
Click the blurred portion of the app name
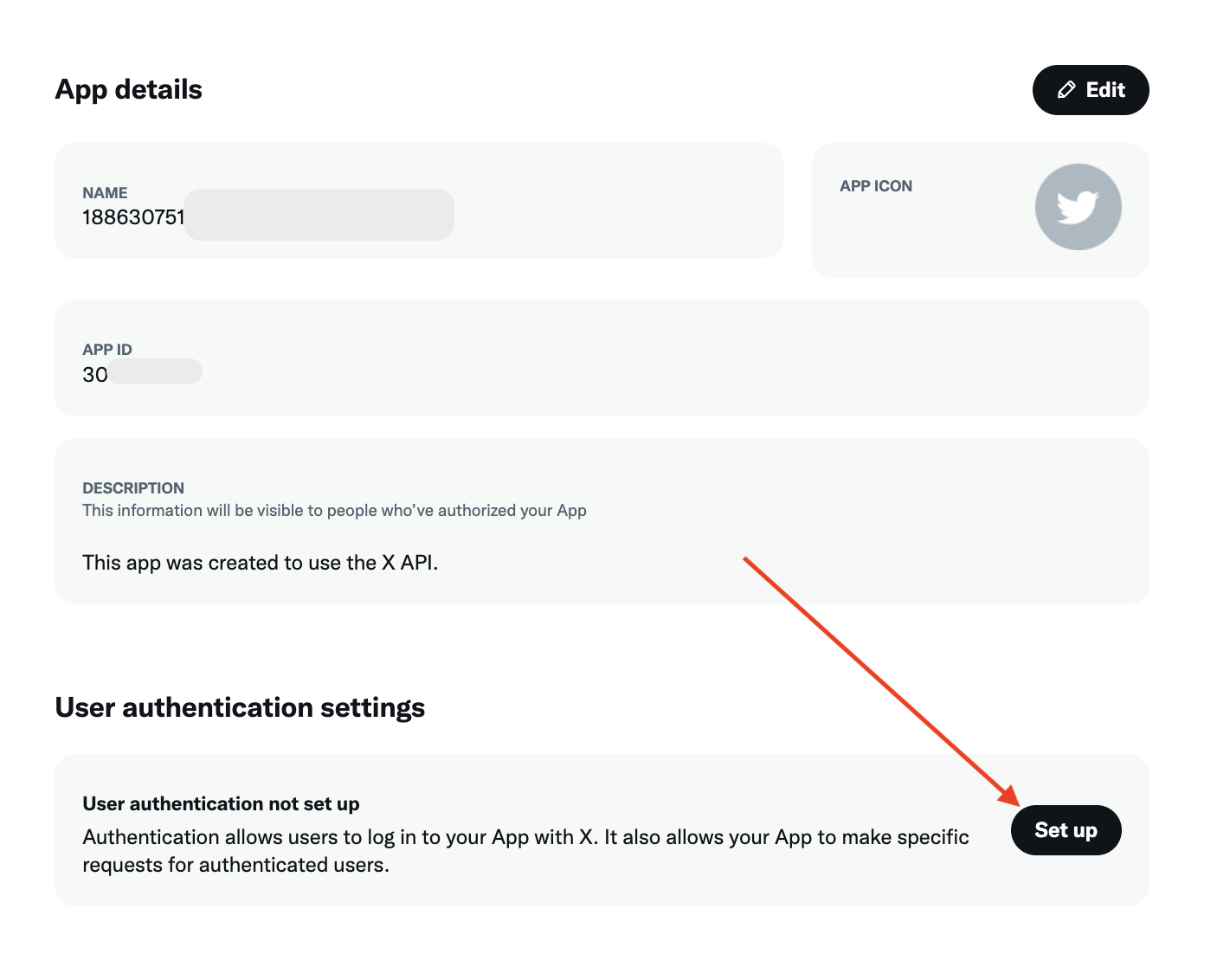coord(319,215)
